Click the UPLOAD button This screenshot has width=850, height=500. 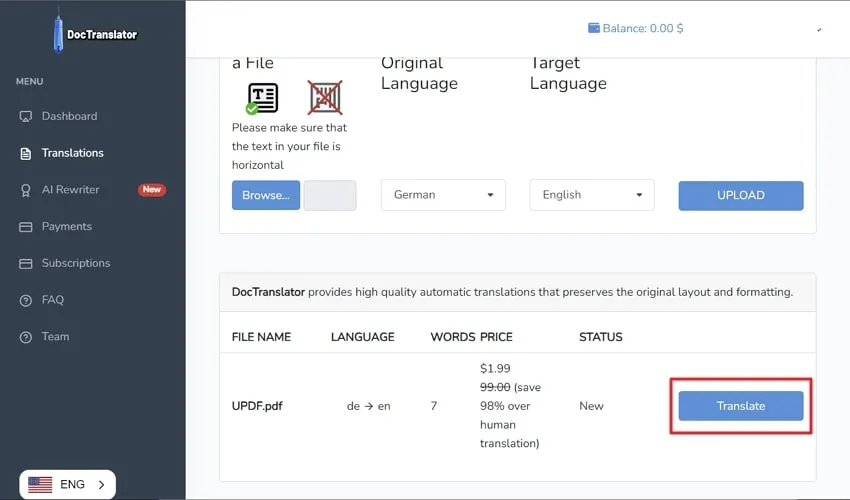[x=740, y=195]
